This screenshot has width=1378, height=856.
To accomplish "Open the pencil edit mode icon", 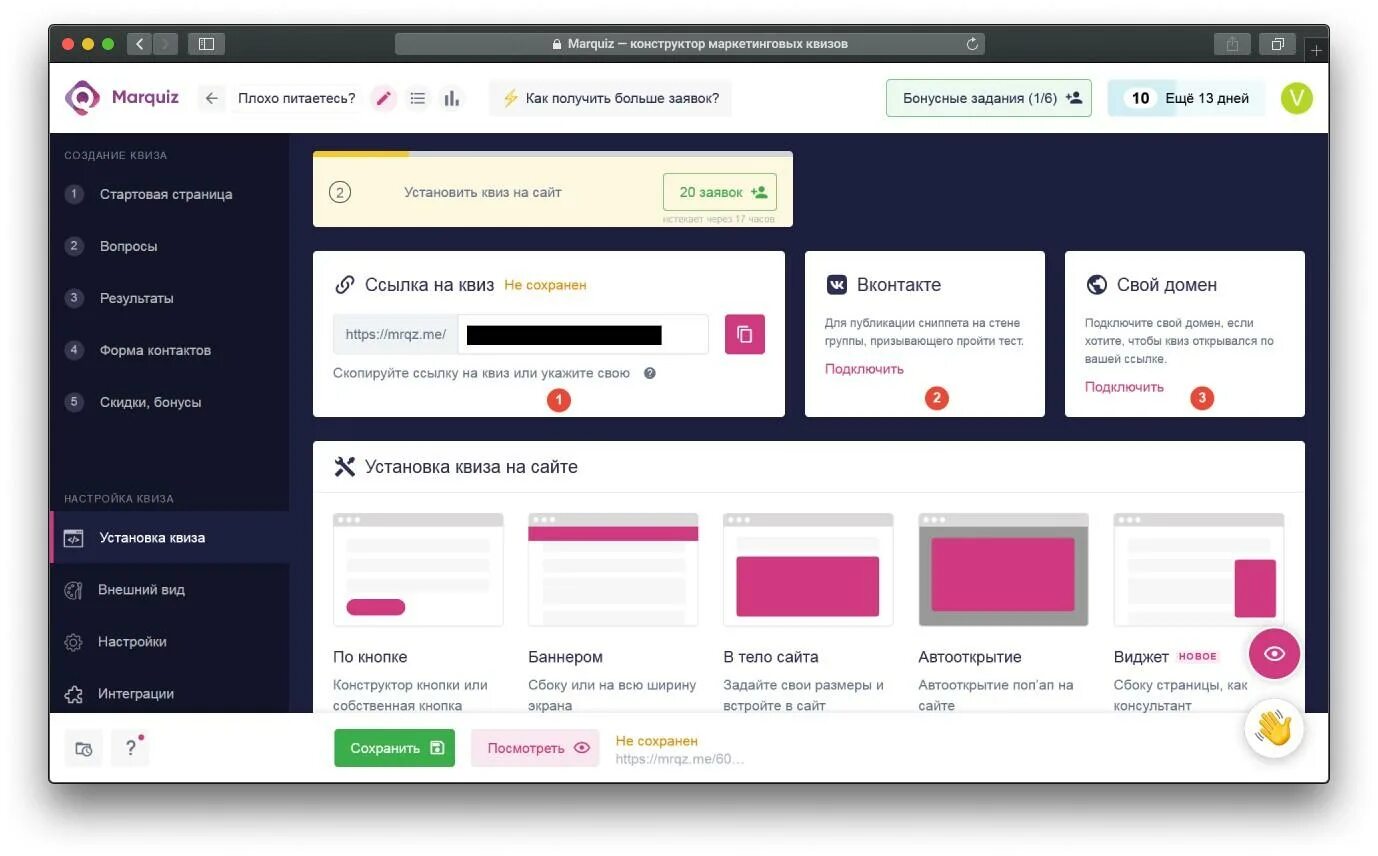I will 384,98.
